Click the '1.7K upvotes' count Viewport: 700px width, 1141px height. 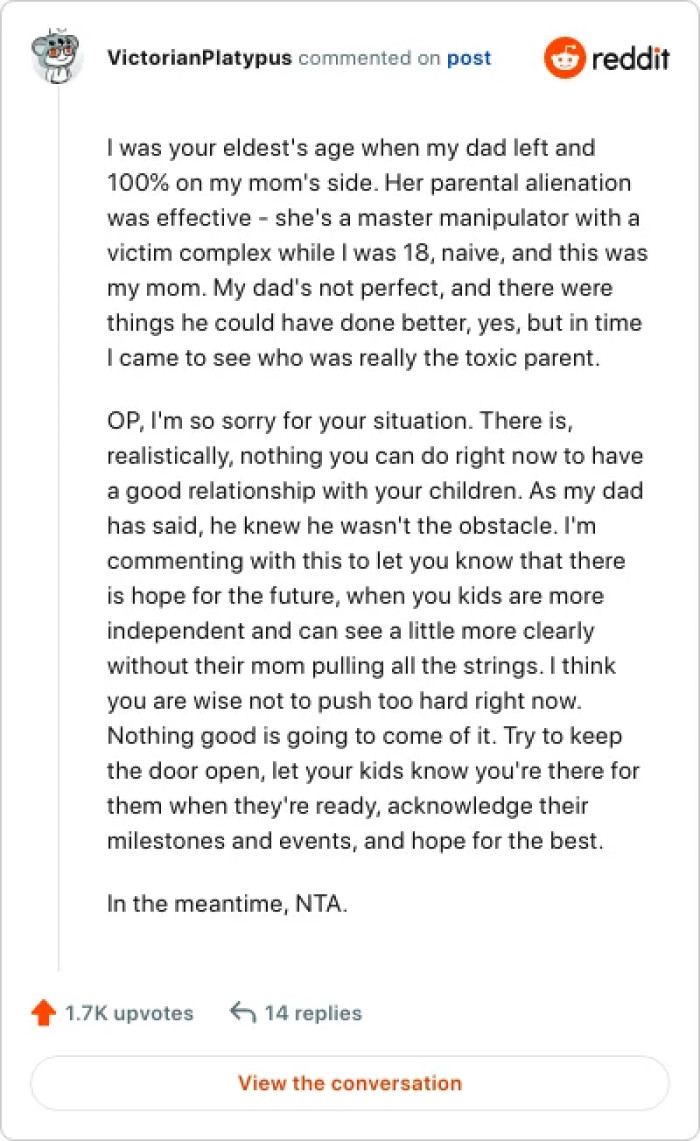[x=129, y=1013]
